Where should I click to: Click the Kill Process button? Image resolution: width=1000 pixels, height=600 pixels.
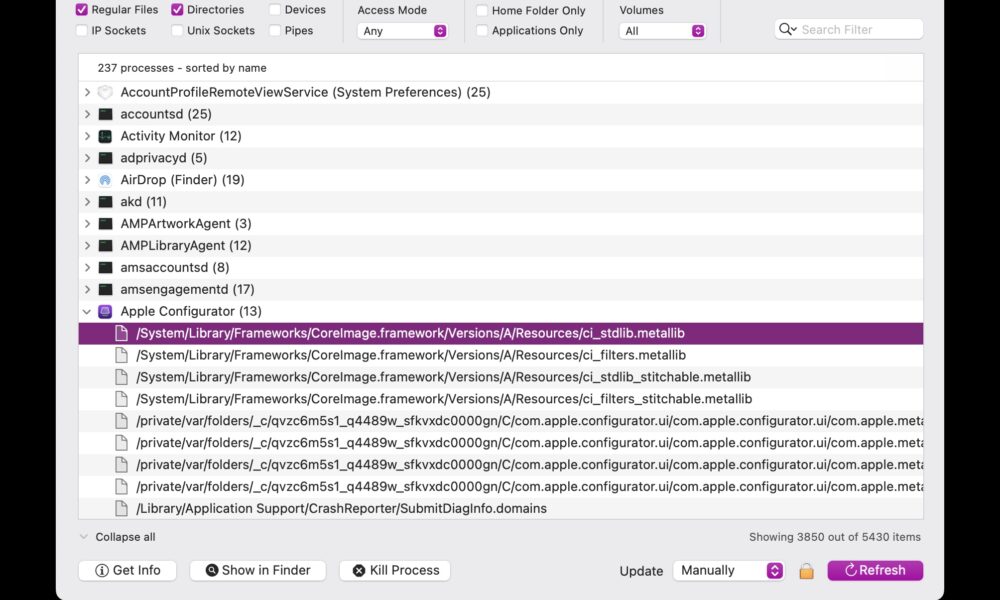pyautogui.click(x=395, y=571)
